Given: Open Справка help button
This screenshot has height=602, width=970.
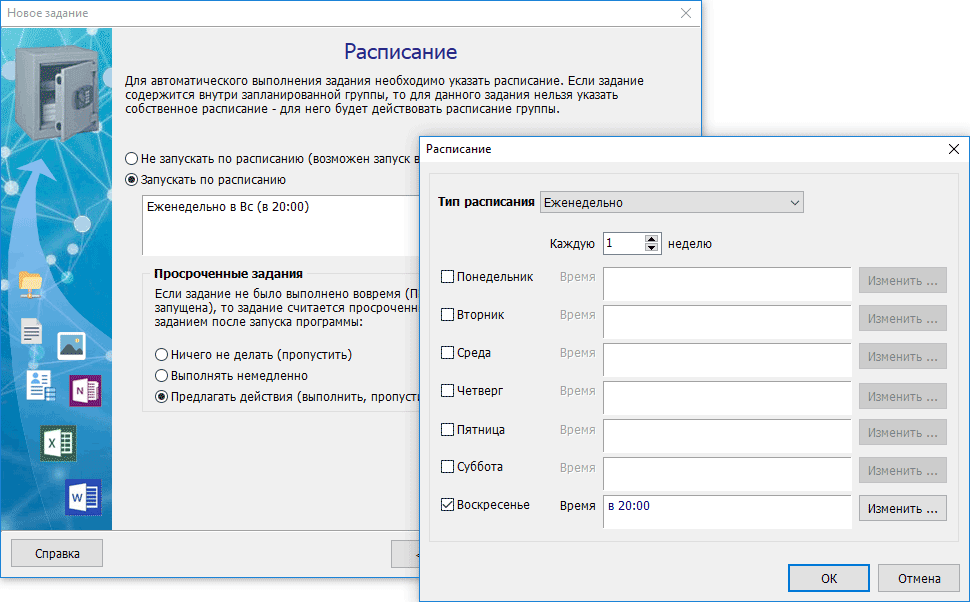Looking at the screenshot, I should (57, 553).
